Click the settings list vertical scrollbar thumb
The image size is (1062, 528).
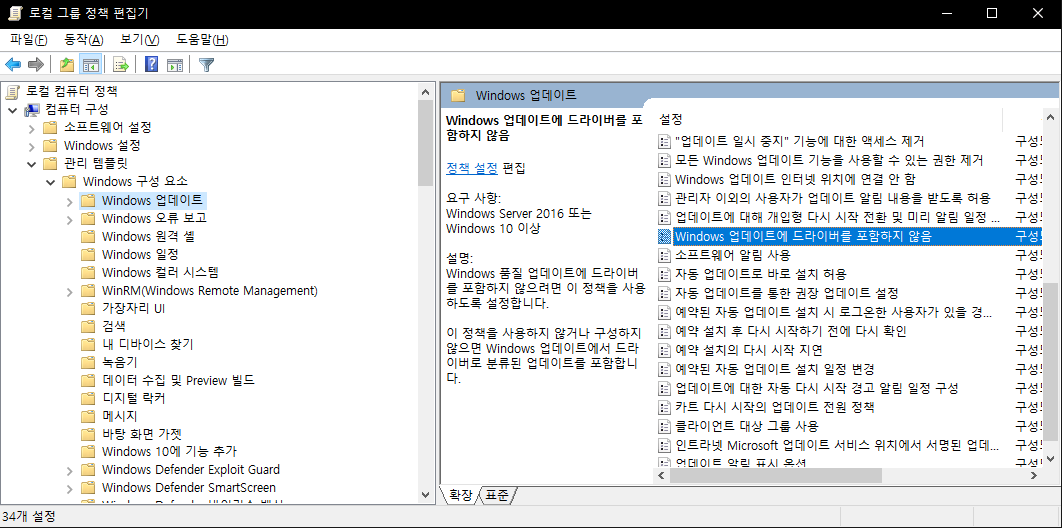point(1050,361)
